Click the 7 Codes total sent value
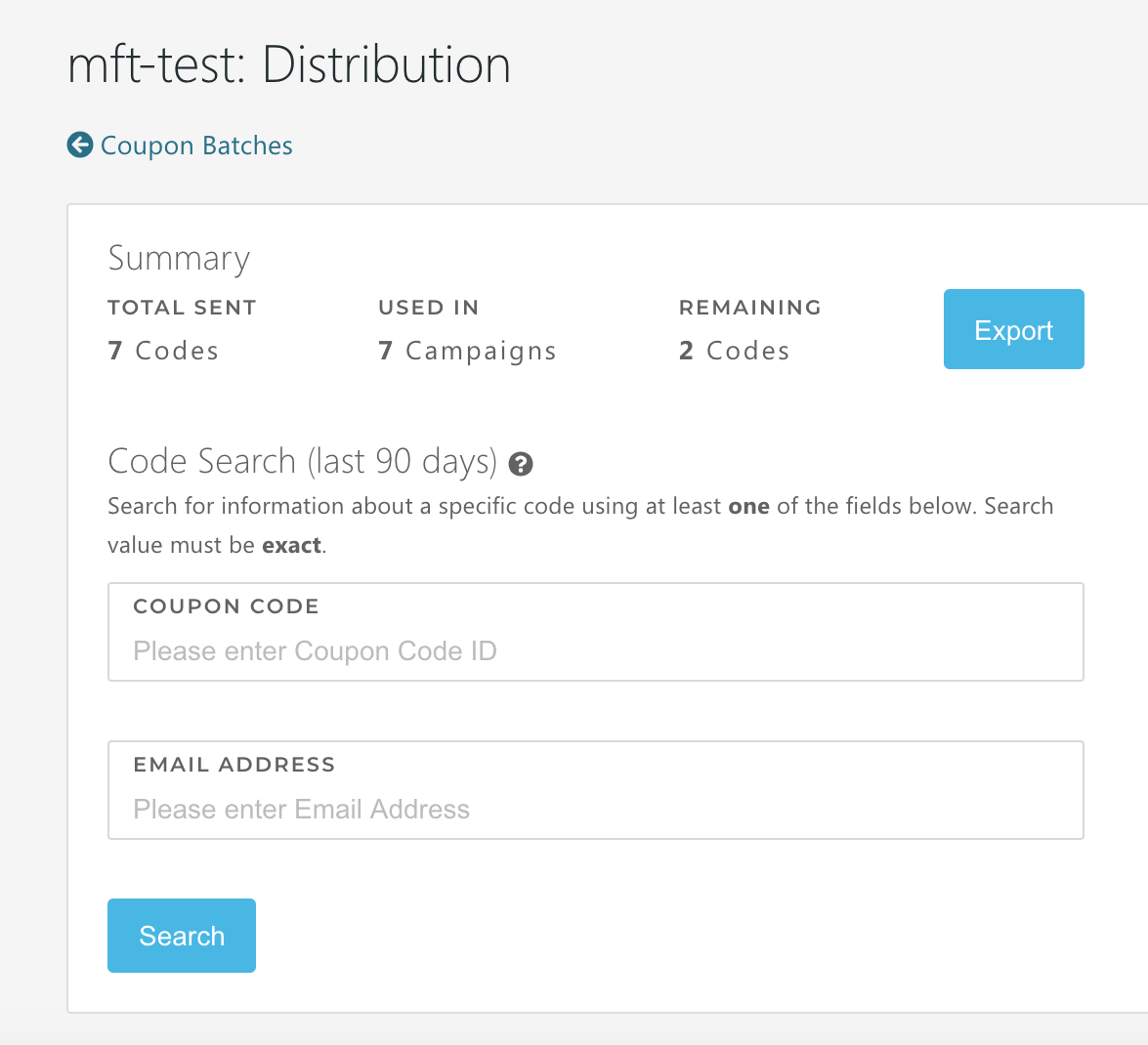Viewport: 1148px width, 1045px height. [x=163, y=351]
